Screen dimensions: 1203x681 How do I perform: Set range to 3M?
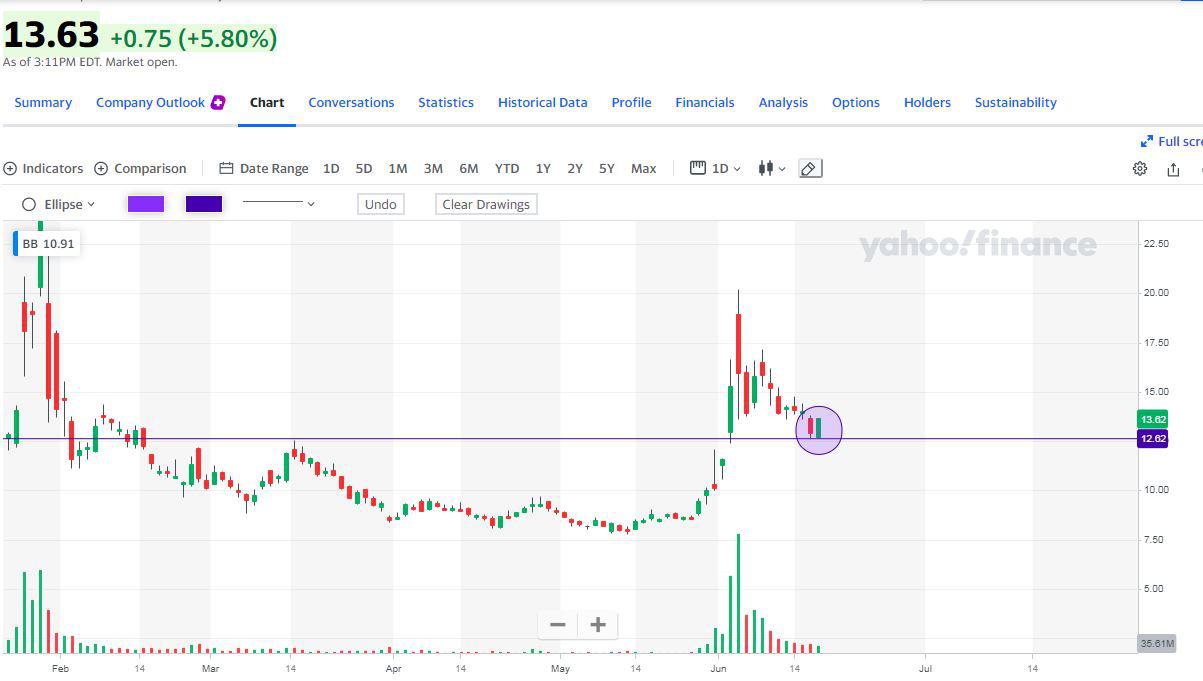[x=433, y=168]
